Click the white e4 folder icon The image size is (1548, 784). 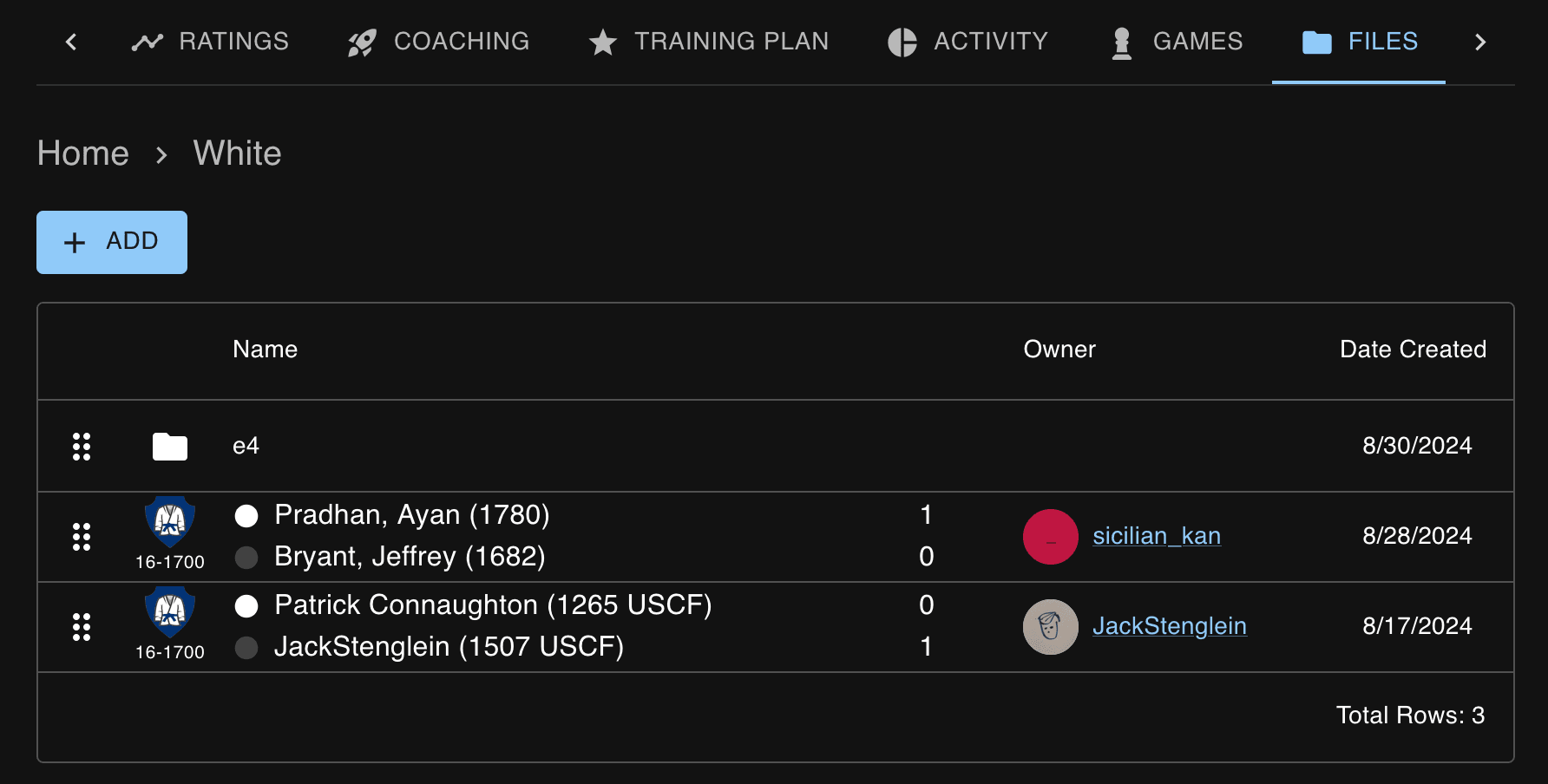pyautogui.click(x=170, y=447)
